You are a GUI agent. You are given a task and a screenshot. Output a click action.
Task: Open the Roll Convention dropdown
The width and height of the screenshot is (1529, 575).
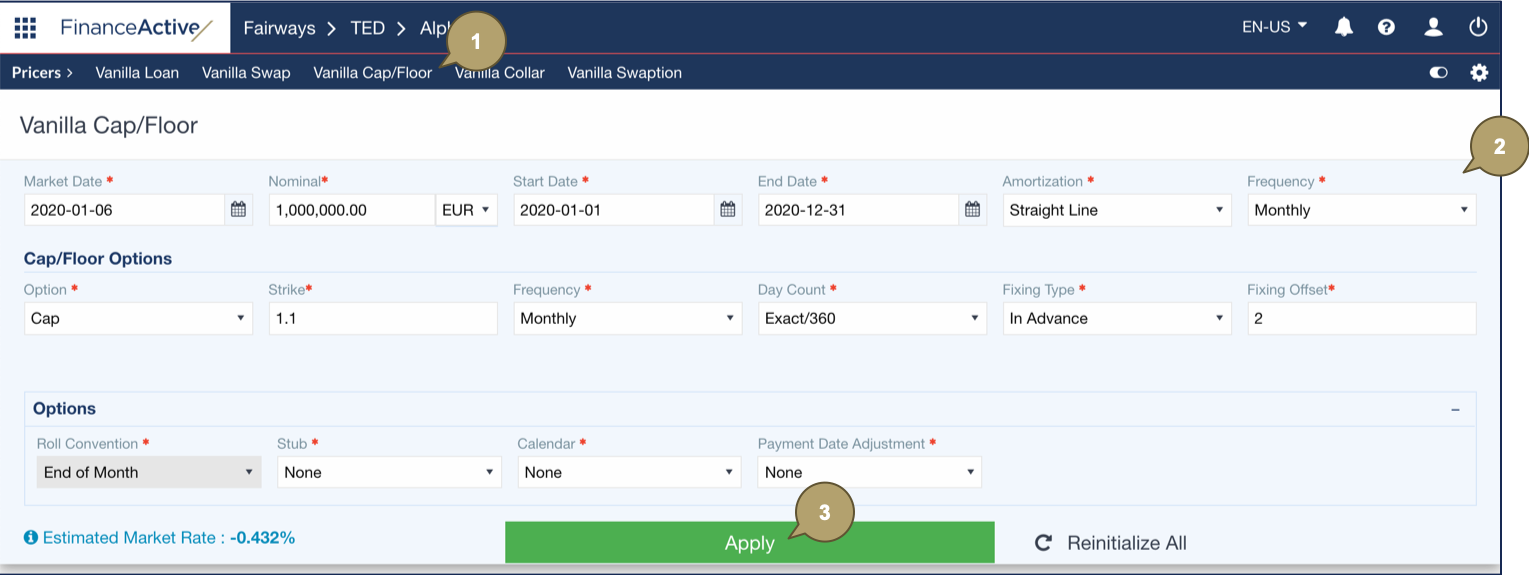pos(148,472)
